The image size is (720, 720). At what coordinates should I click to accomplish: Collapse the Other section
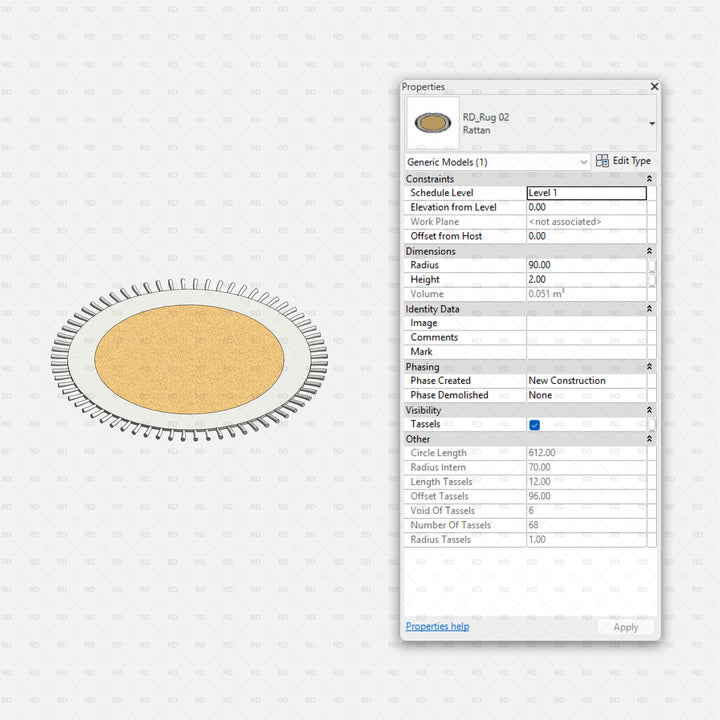point(649,439)
